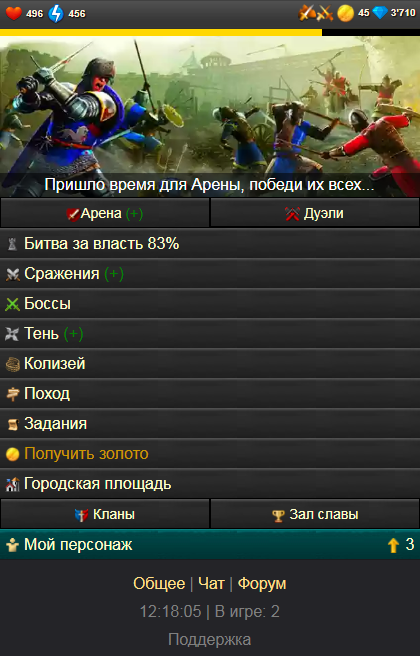The width and height of the screenshot is (420, 656).
Task: Open the Чат link in footer
Action: [211, 583]
